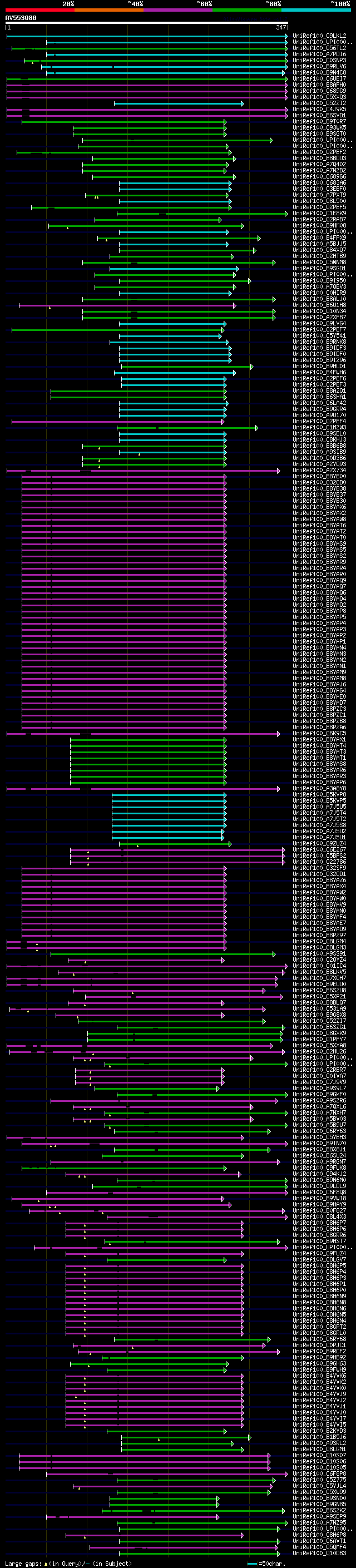Select hit label UniRef100_A7NZ95

click(319, 1522)
